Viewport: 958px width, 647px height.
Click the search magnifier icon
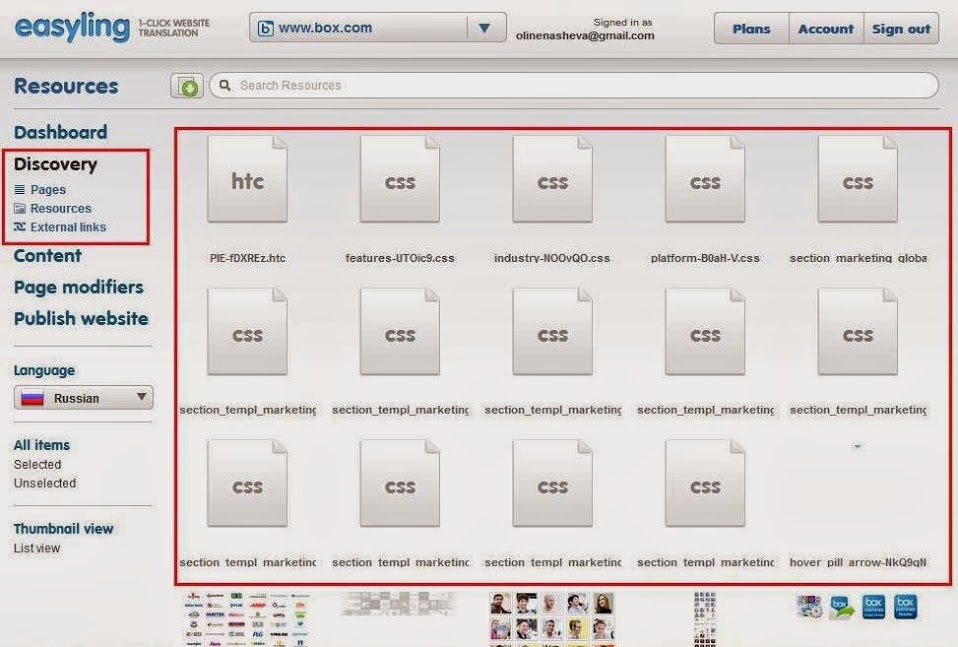point(225,85)
